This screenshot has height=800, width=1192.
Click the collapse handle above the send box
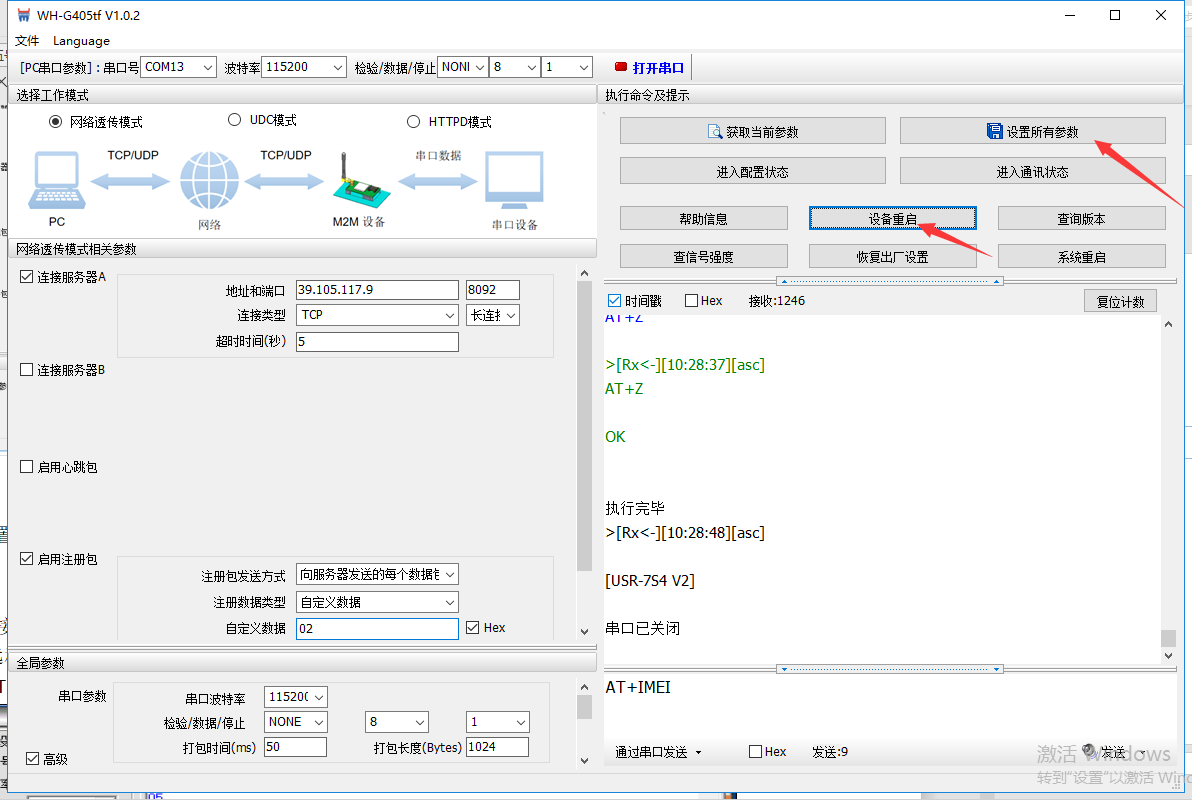point(890,668)
